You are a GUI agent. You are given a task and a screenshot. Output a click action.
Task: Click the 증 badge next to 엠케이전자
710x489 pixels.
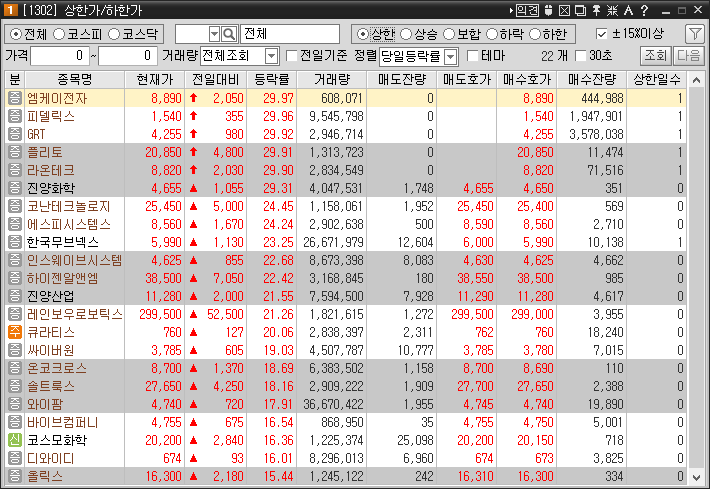pos(14,98)
